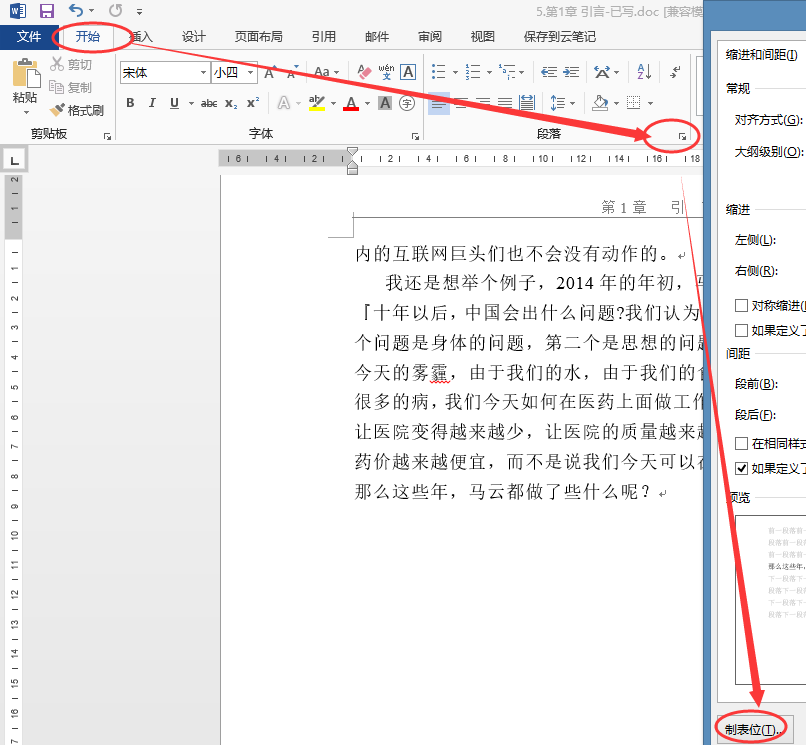The image size is (806, 745).
Task: Click the strikethrough abc icon
Action: 209,103
